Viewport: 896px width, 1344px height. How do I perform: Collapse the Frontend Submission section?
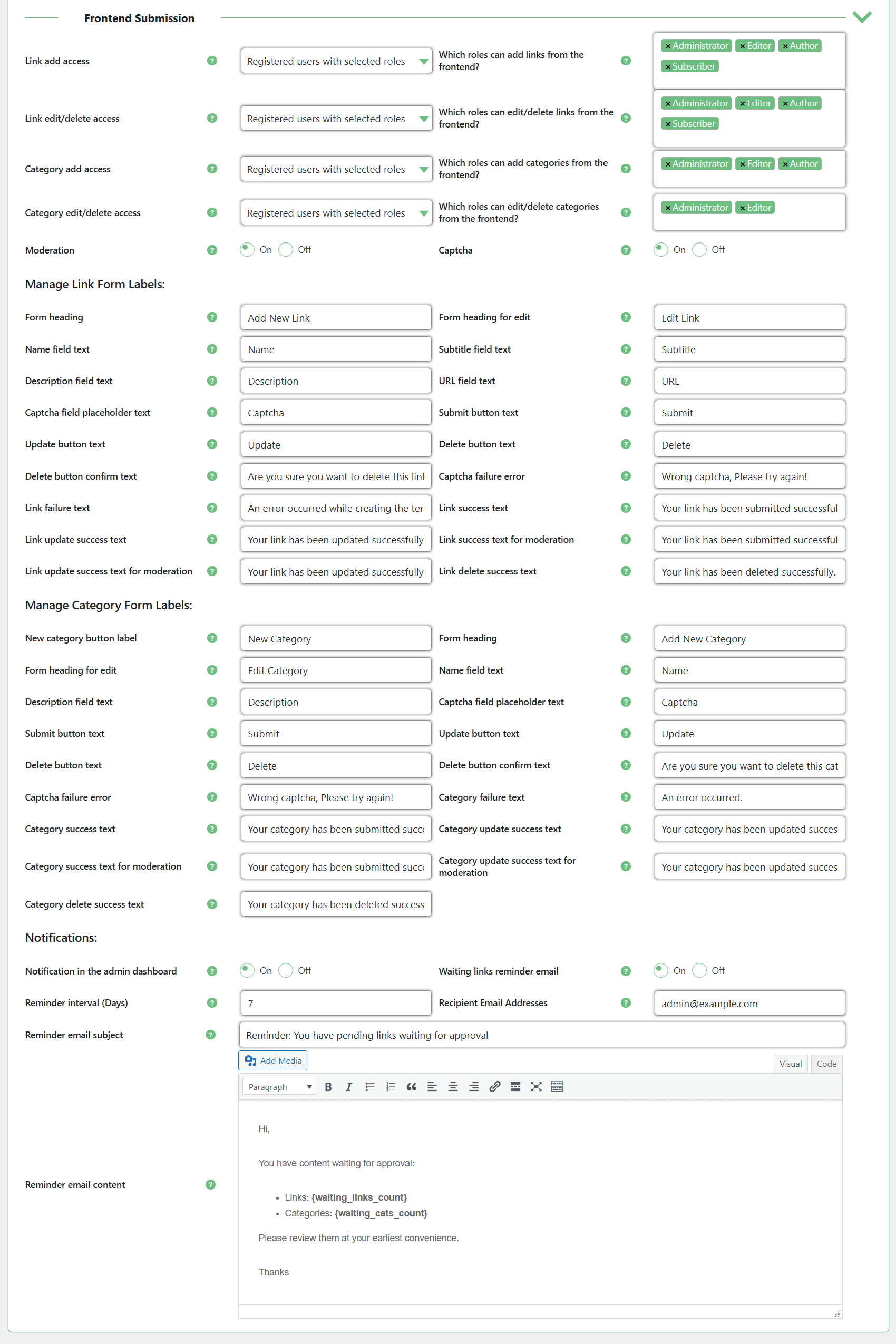click(x=862, y=17)
